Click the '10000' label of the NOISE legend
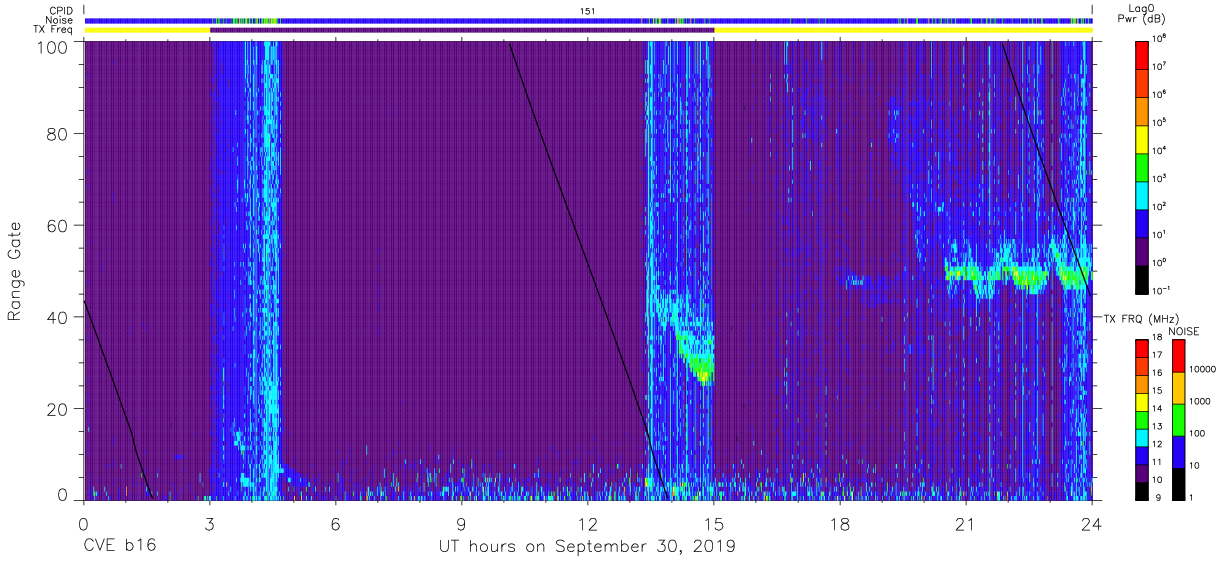1228x567 pixels. tap(1203, 371)
